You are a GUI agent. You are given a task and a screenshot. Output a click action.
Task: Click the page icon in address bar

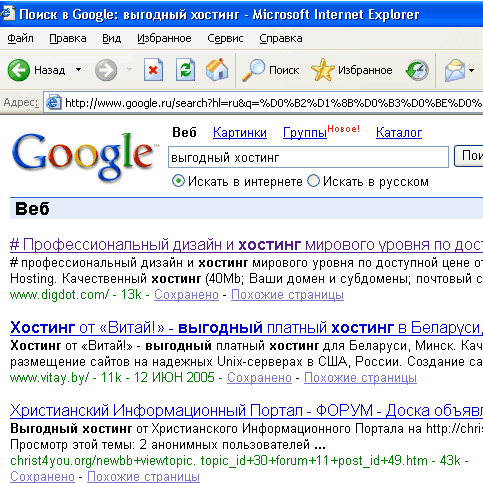pos(53,102)
